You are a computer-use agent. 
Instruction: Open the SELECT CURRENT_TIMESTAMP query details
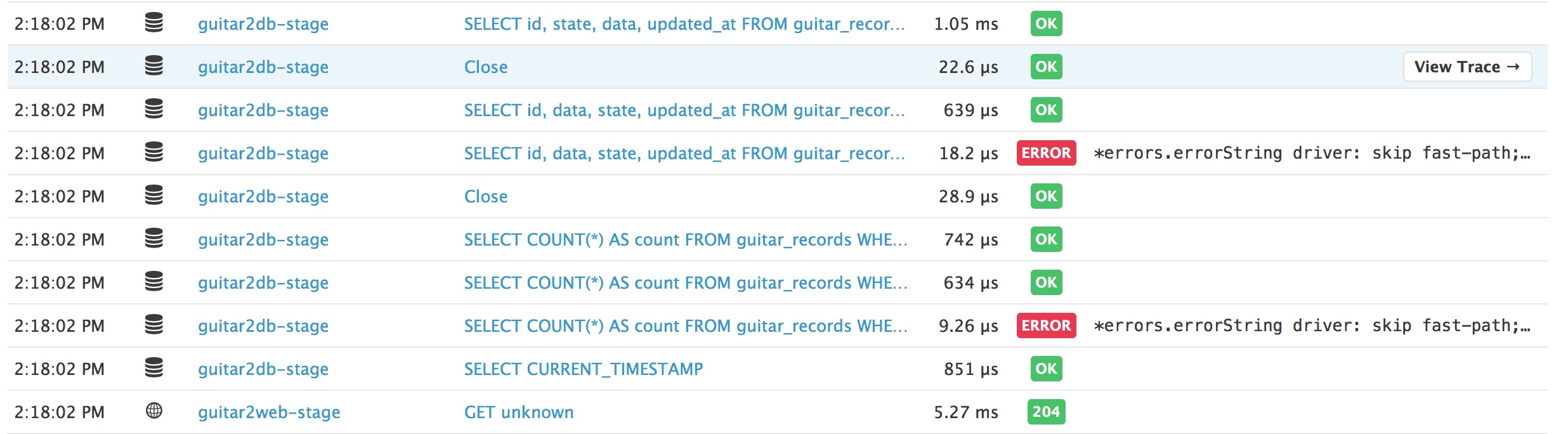click(x=583, y=368)
